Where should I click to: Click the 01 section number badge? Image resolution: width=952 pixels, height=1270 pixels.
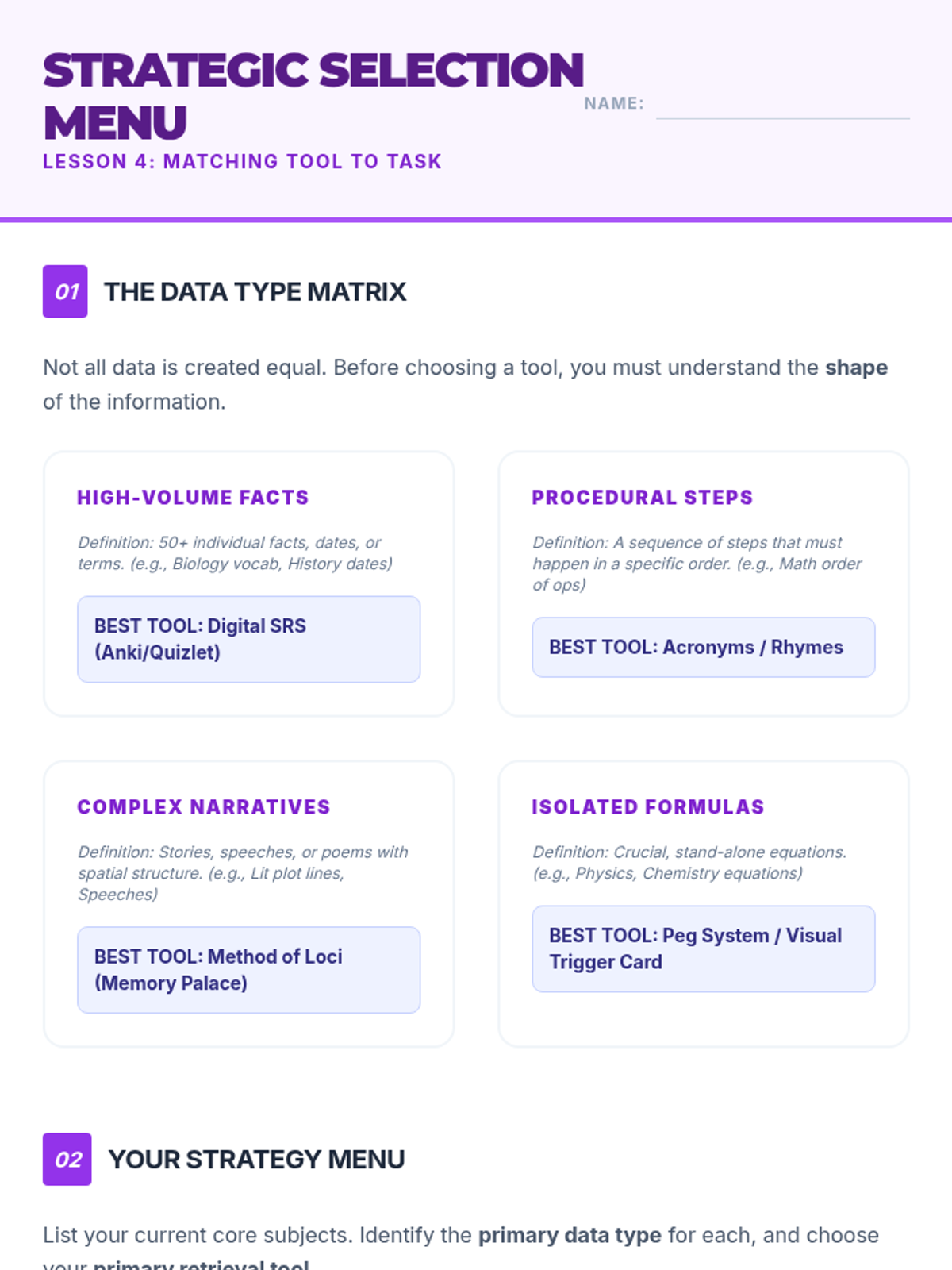pos(65,291)
